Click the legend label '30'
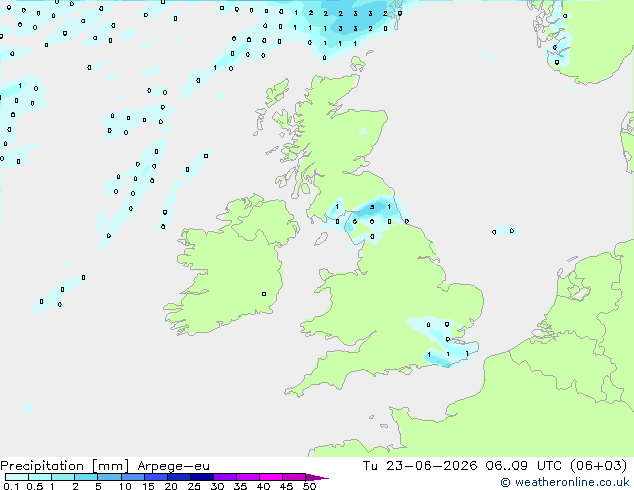The width and height of the screenshot is (634, 490). pos(217,486)
